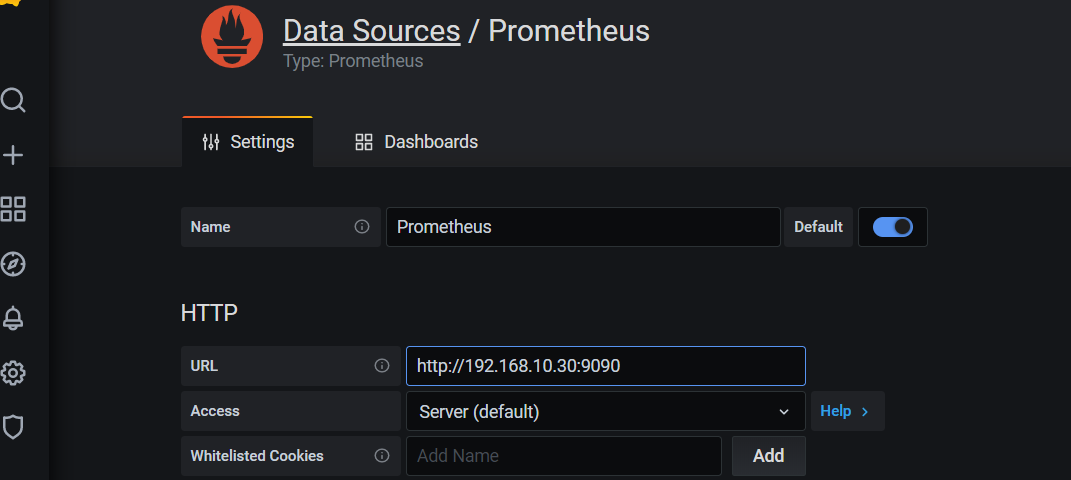This screenshot has height=480, width=1071.
Task: Follow the Data Sources breadcrumb link
Action: coord(372,31)
